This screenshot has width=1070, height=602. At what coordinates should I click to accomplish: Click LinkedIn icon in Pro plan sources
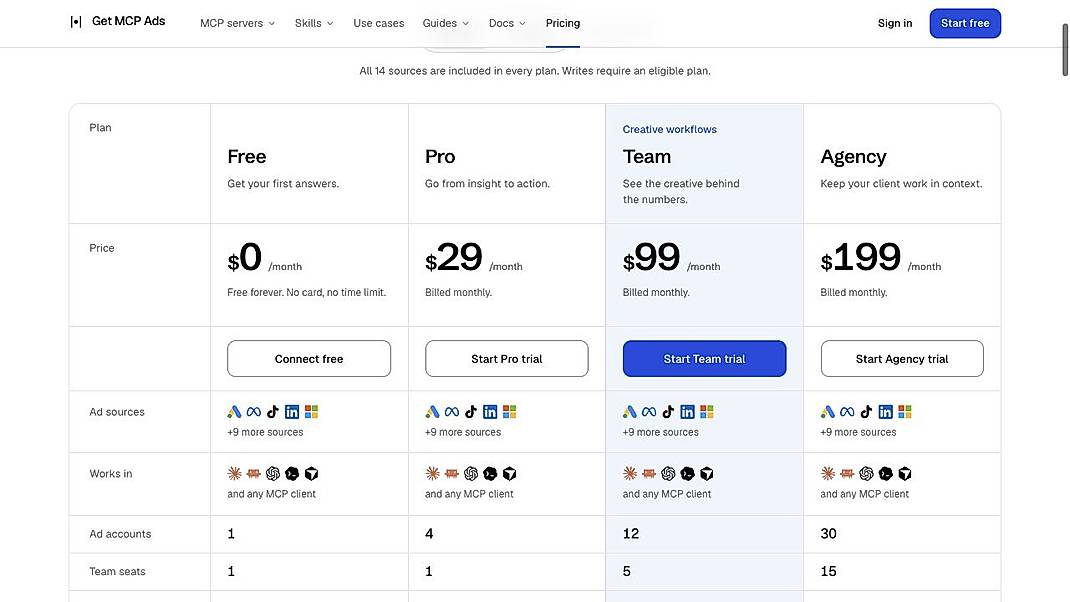(490, 412)
